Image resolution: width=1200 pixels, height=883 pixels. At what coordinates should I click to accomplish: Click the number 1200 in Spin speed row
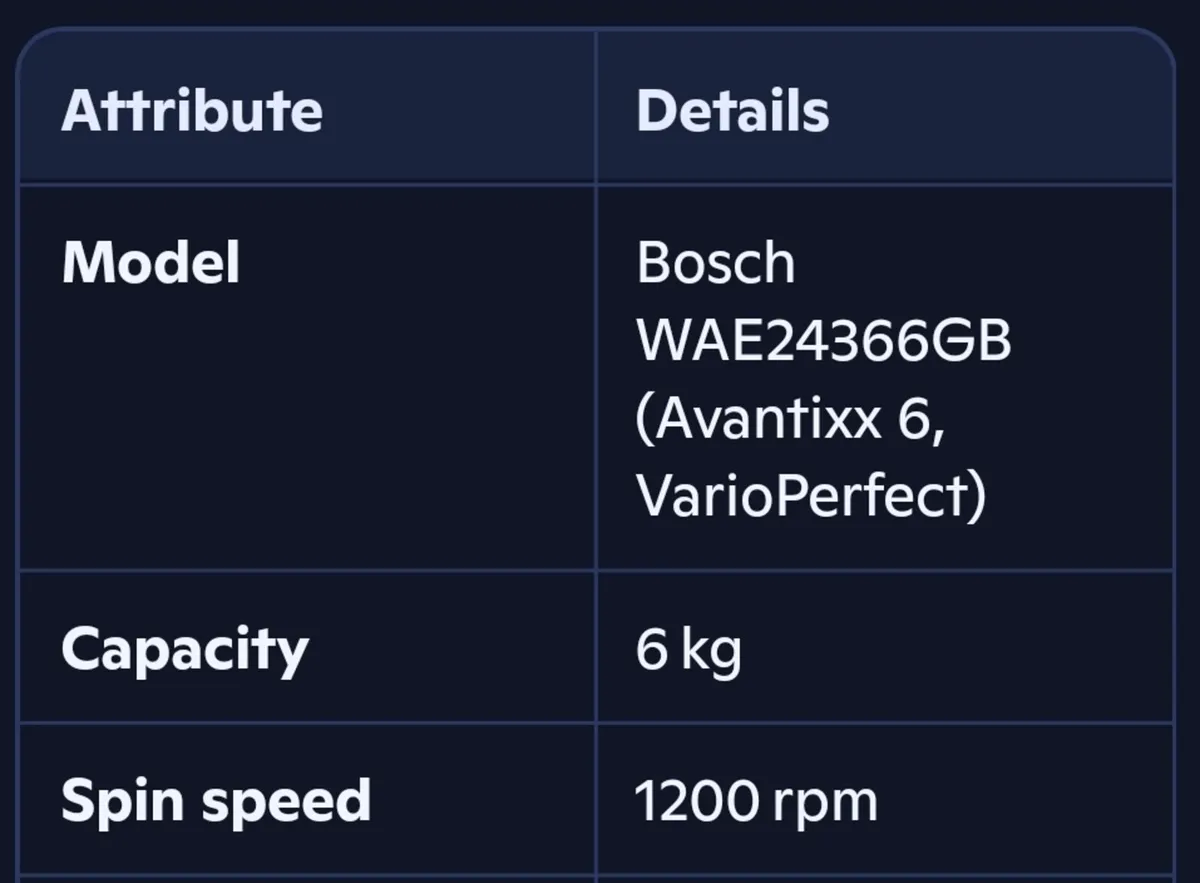tap(696, 801)
